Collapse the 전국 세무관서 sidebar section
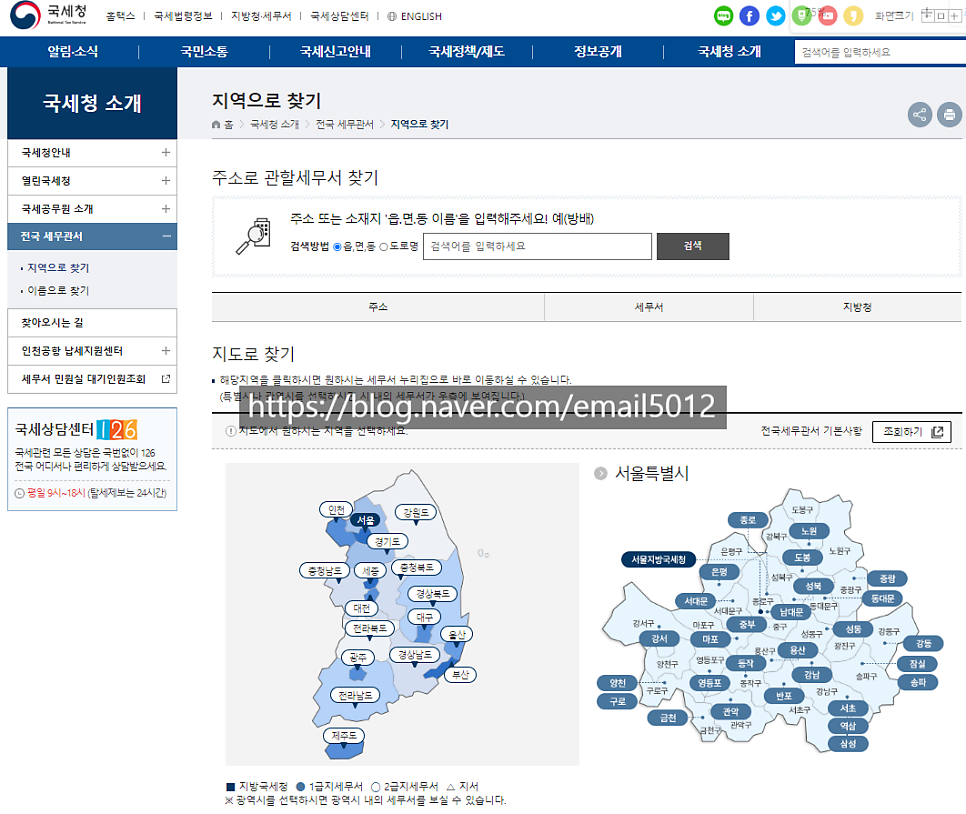 [x=165, y=237]
